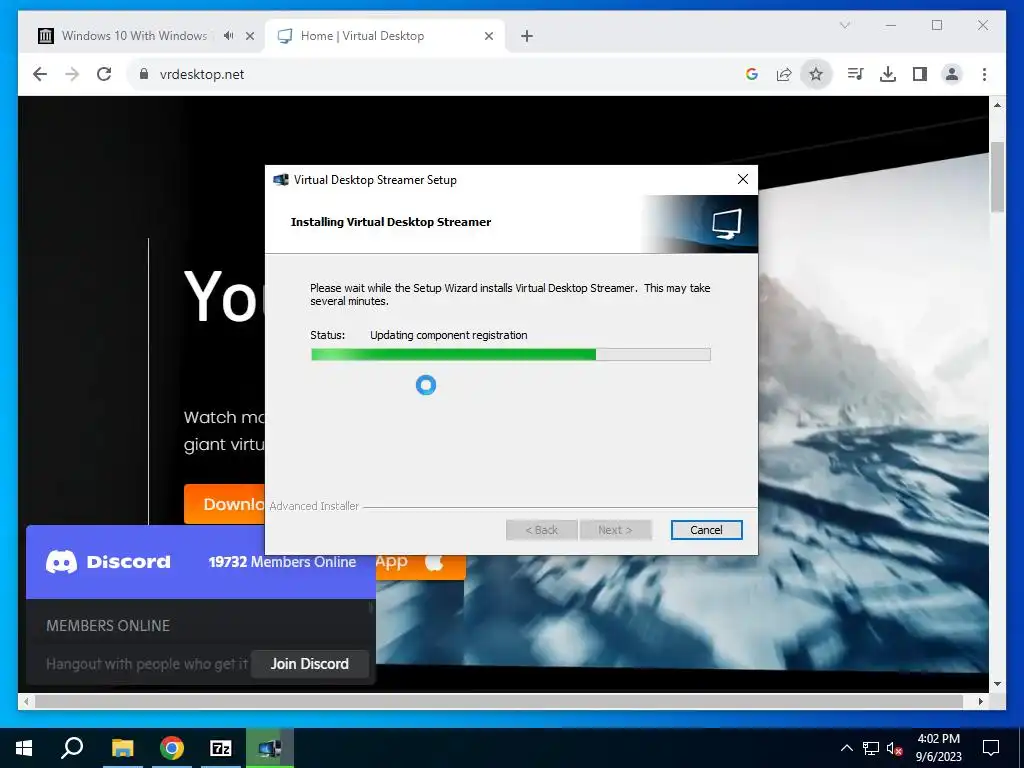Open the Chrome three-dot menu
This screenshot has width=1024, height=768.
984,74
